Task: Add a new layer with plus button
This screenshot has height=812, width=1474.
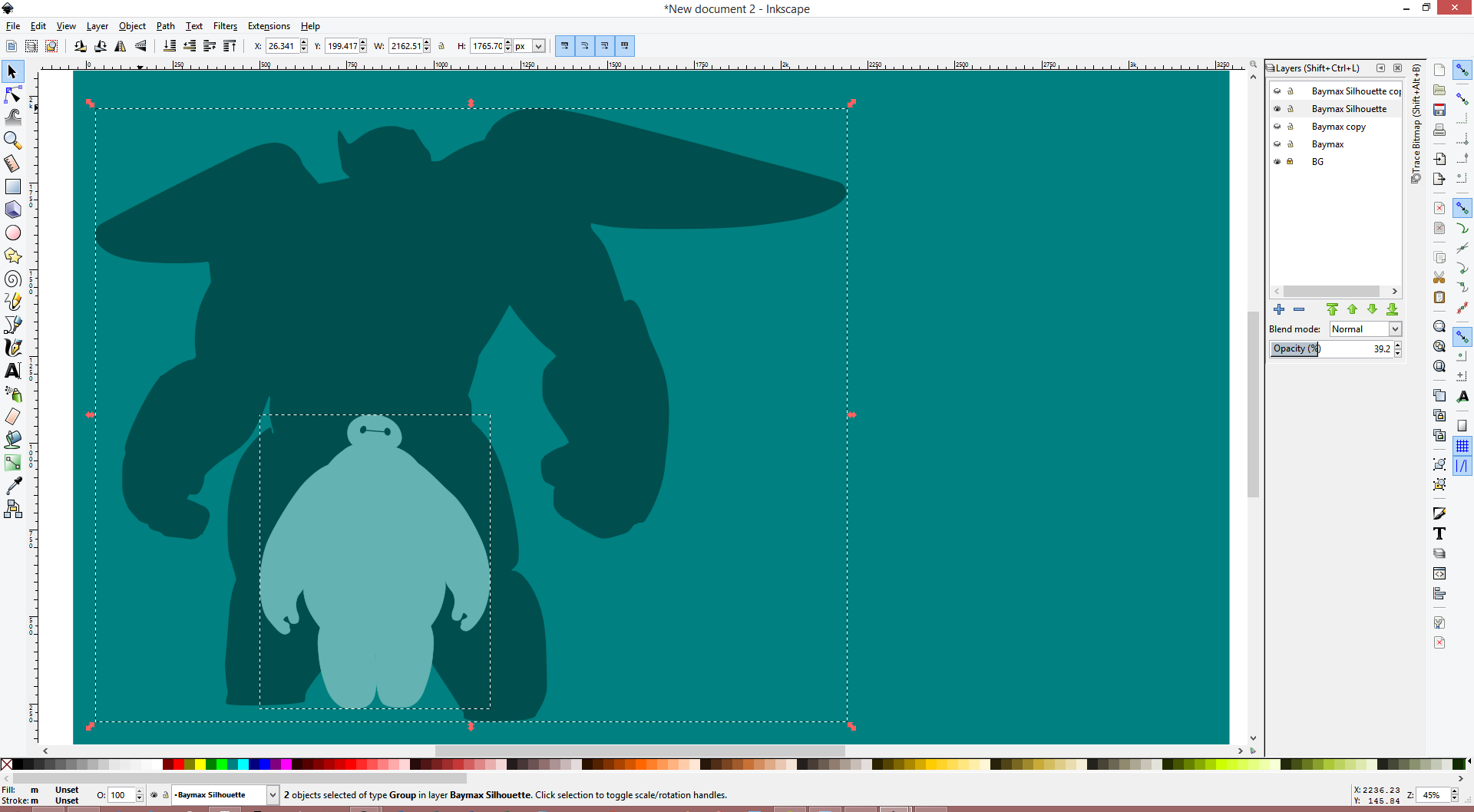Action: pos(1279,309)
